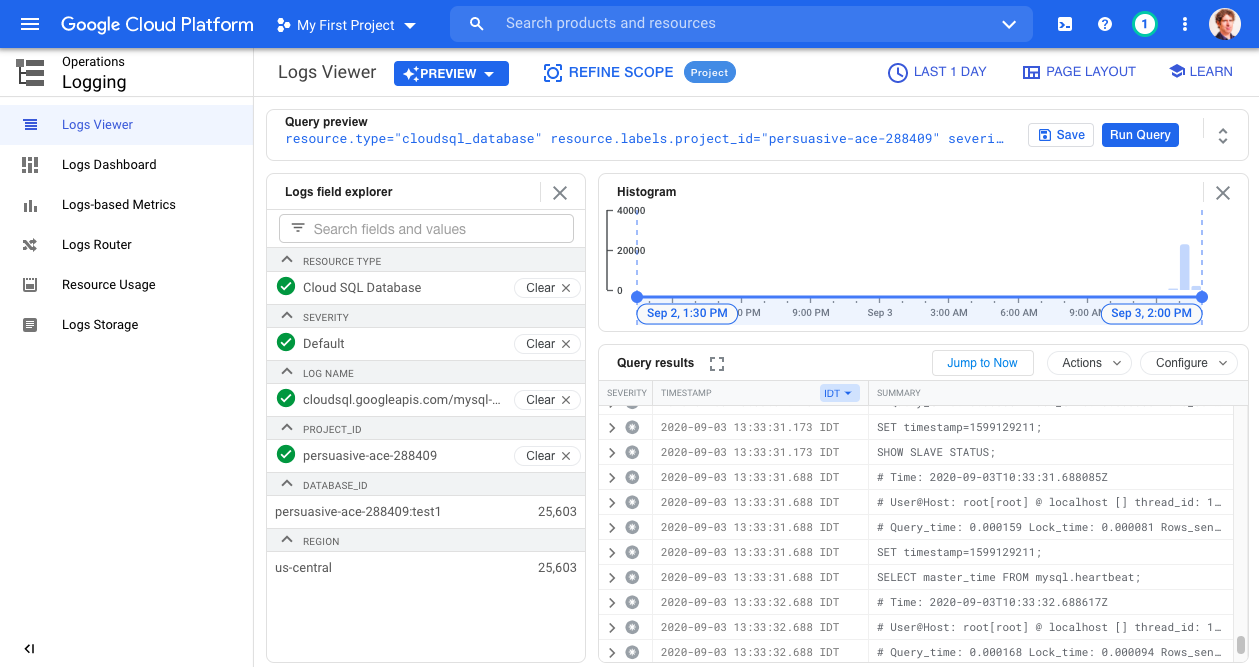Click Jump to Now button
Image resolution: width=1259 pixels, height=667 pixels.
point(982,363)
